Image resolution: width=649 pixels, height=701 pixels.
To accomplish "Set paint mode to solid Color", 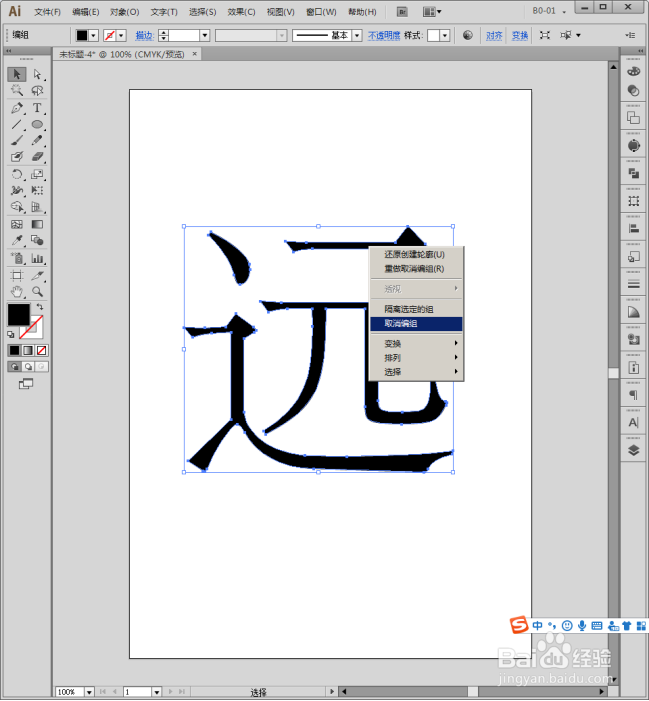I will [x=15, y=350].
